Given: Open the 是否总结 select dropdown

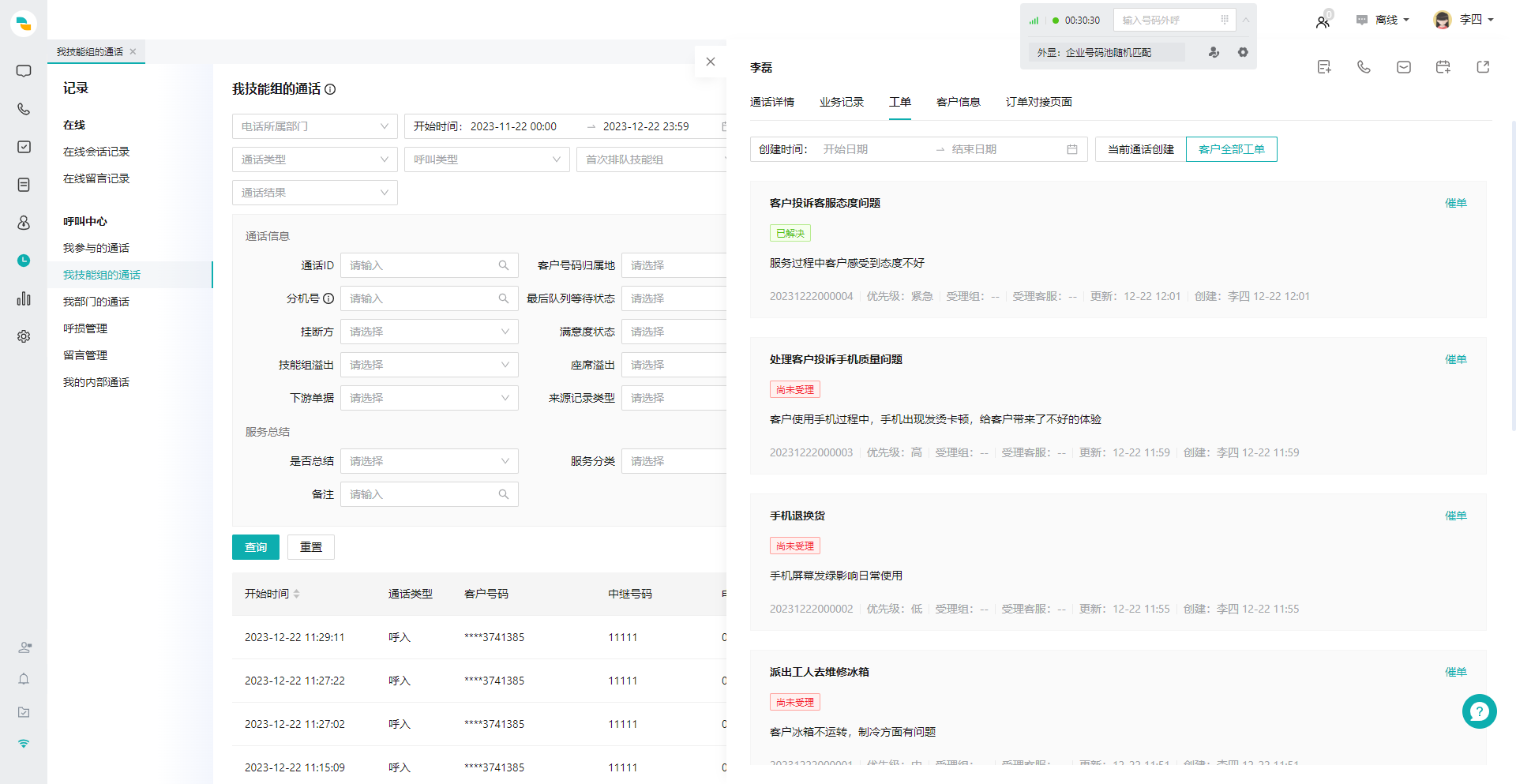Looking at the screenshot, I should 430,461.
